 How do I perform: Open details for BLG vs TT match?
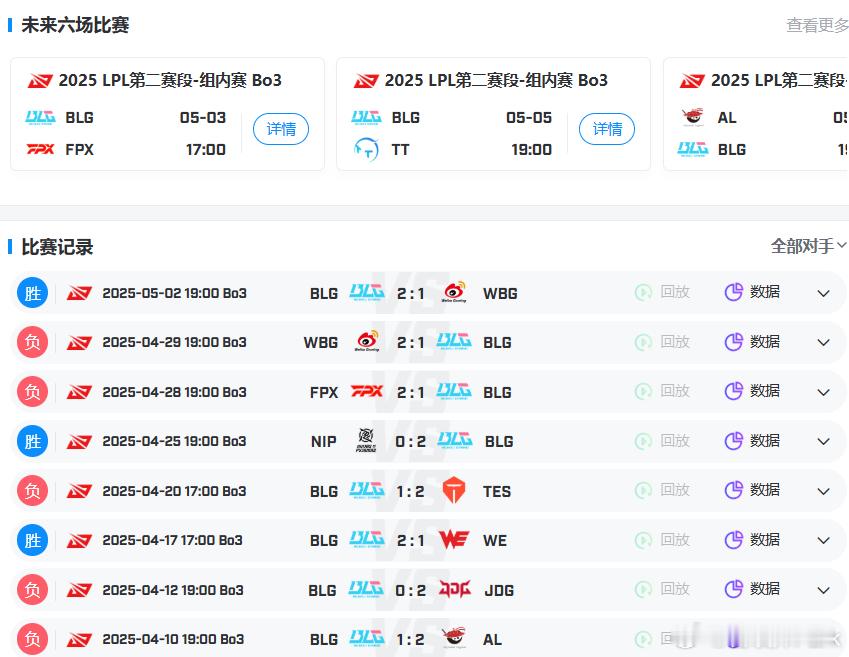pos(607,129)
